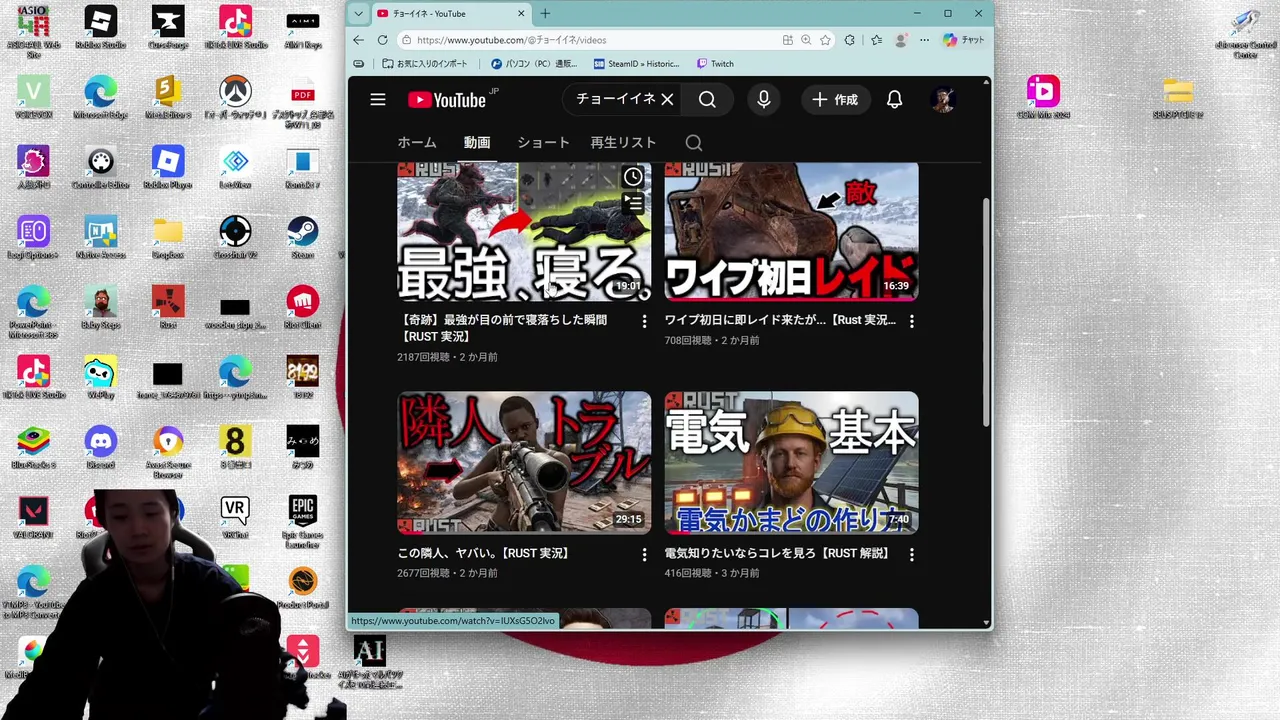Click the CurseForge desktop icon
This screenshot has height=720, width=1280.
(x=167, y=28)
